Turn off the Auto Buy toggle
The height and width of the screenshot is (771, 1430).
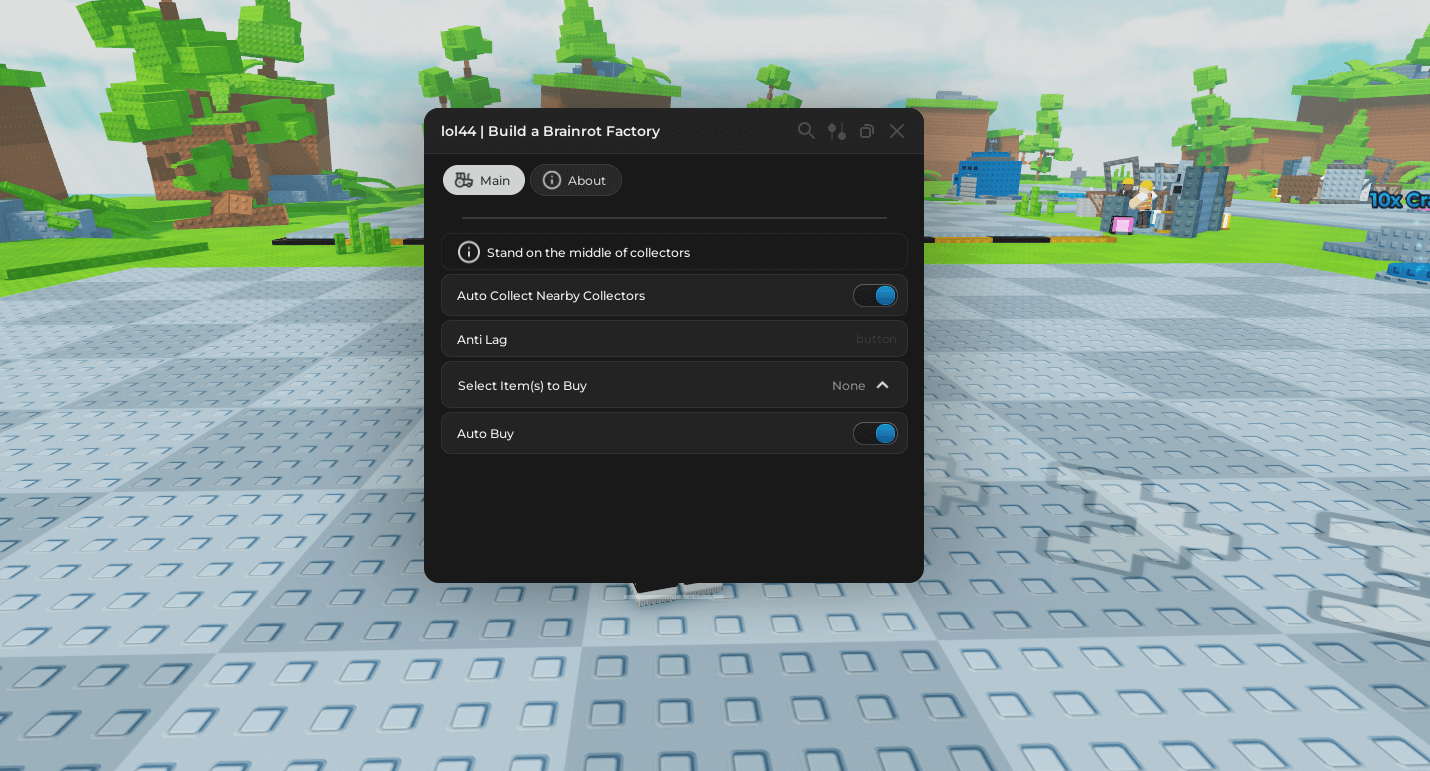tap(875, 434)
